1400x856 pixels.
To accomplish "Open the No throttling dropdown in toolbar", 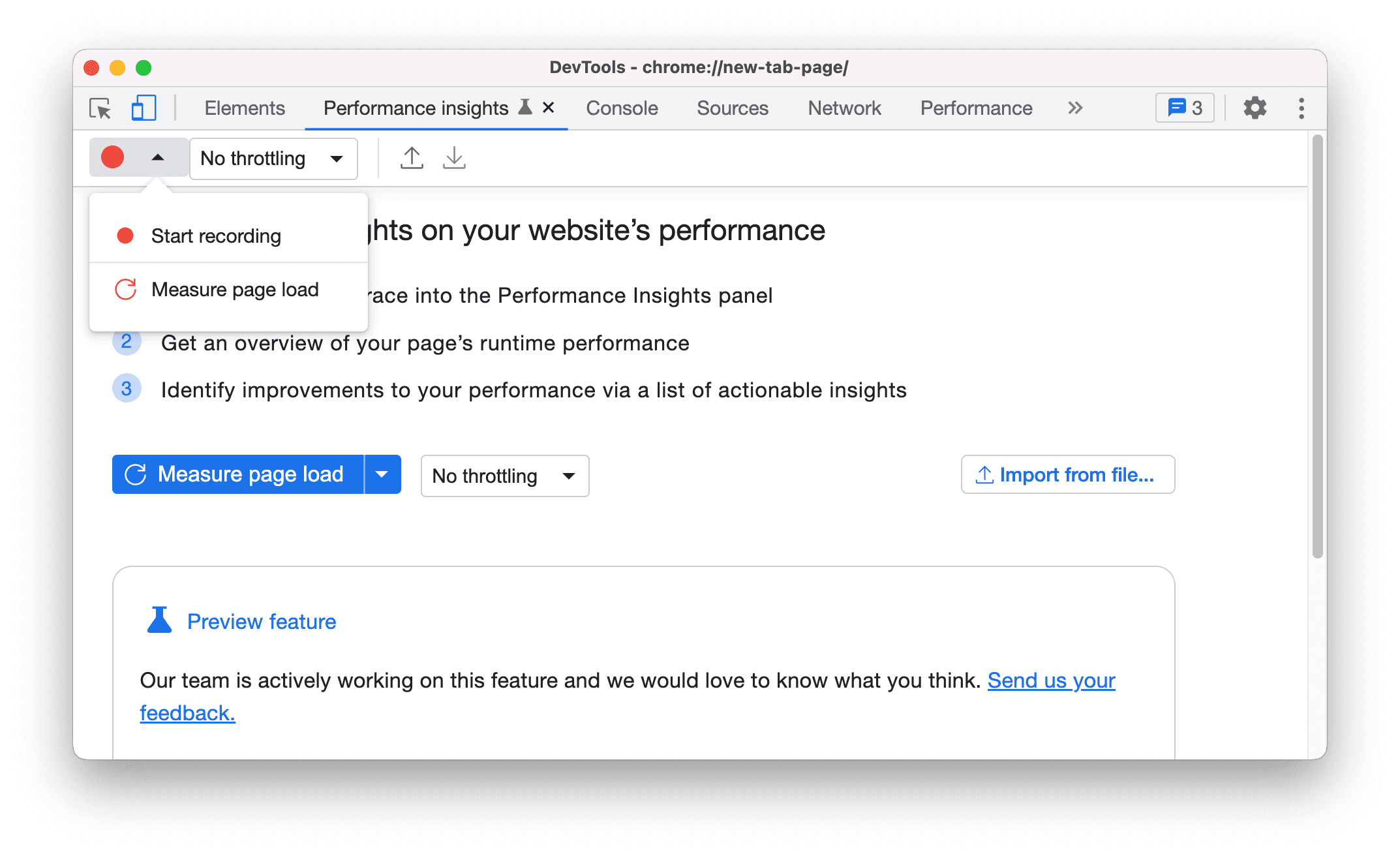I will 270,158.
